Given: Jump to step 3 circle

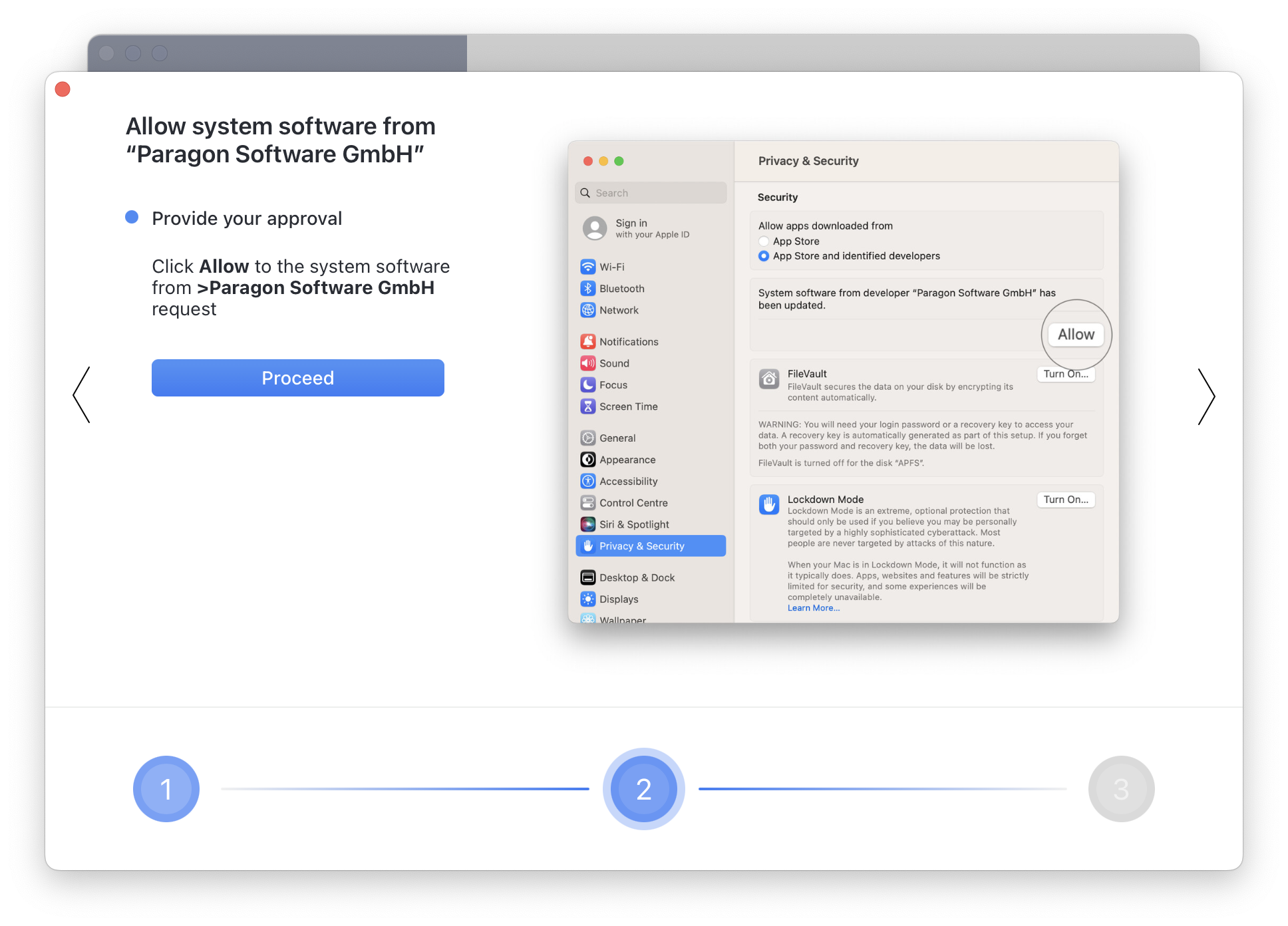Looking at the screenshot, I should [1121, 789].
